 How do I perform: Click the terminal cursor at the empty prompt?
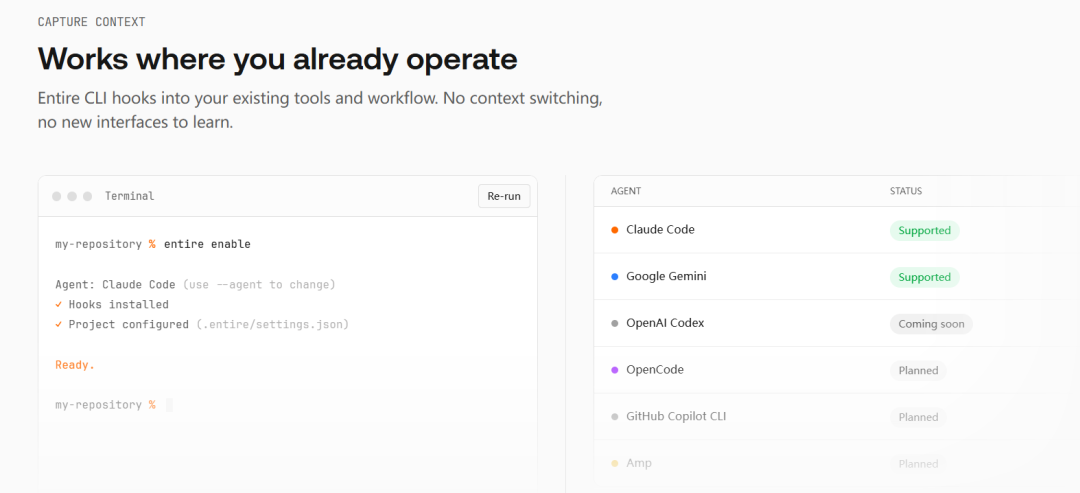pos(169,405)
